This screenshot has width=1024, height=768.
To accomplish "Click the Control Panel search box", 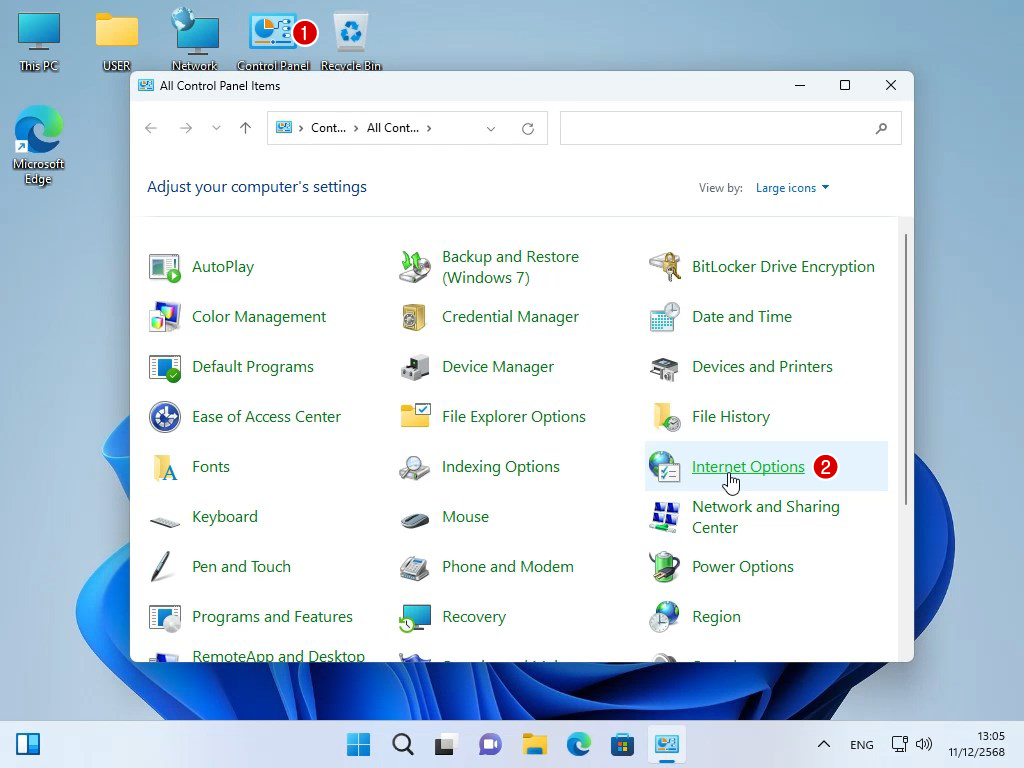I will point(718,128).
